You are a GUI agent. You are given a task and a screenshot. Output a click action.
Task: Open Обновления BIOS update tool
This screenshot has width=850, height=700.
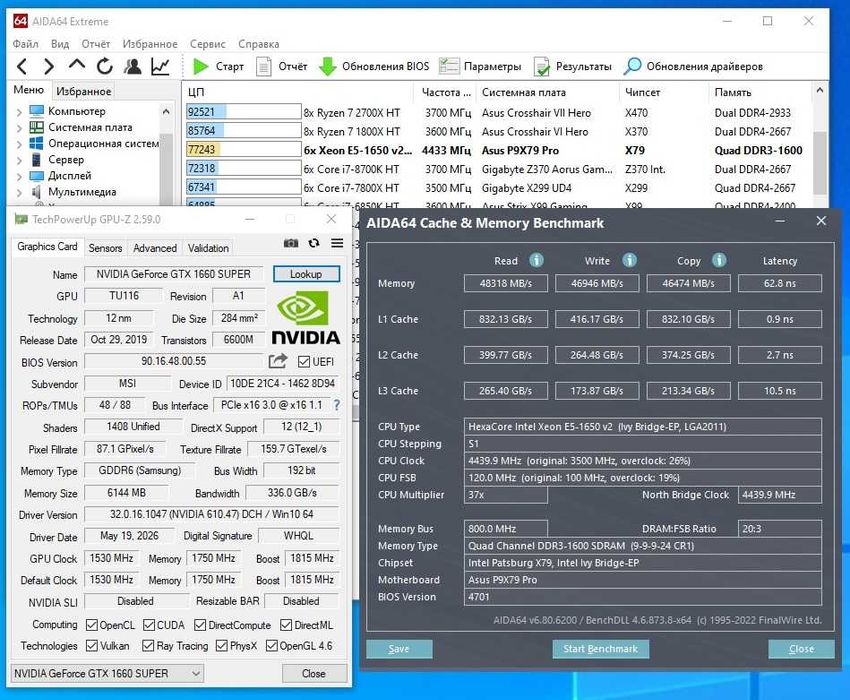click(374, 67)
